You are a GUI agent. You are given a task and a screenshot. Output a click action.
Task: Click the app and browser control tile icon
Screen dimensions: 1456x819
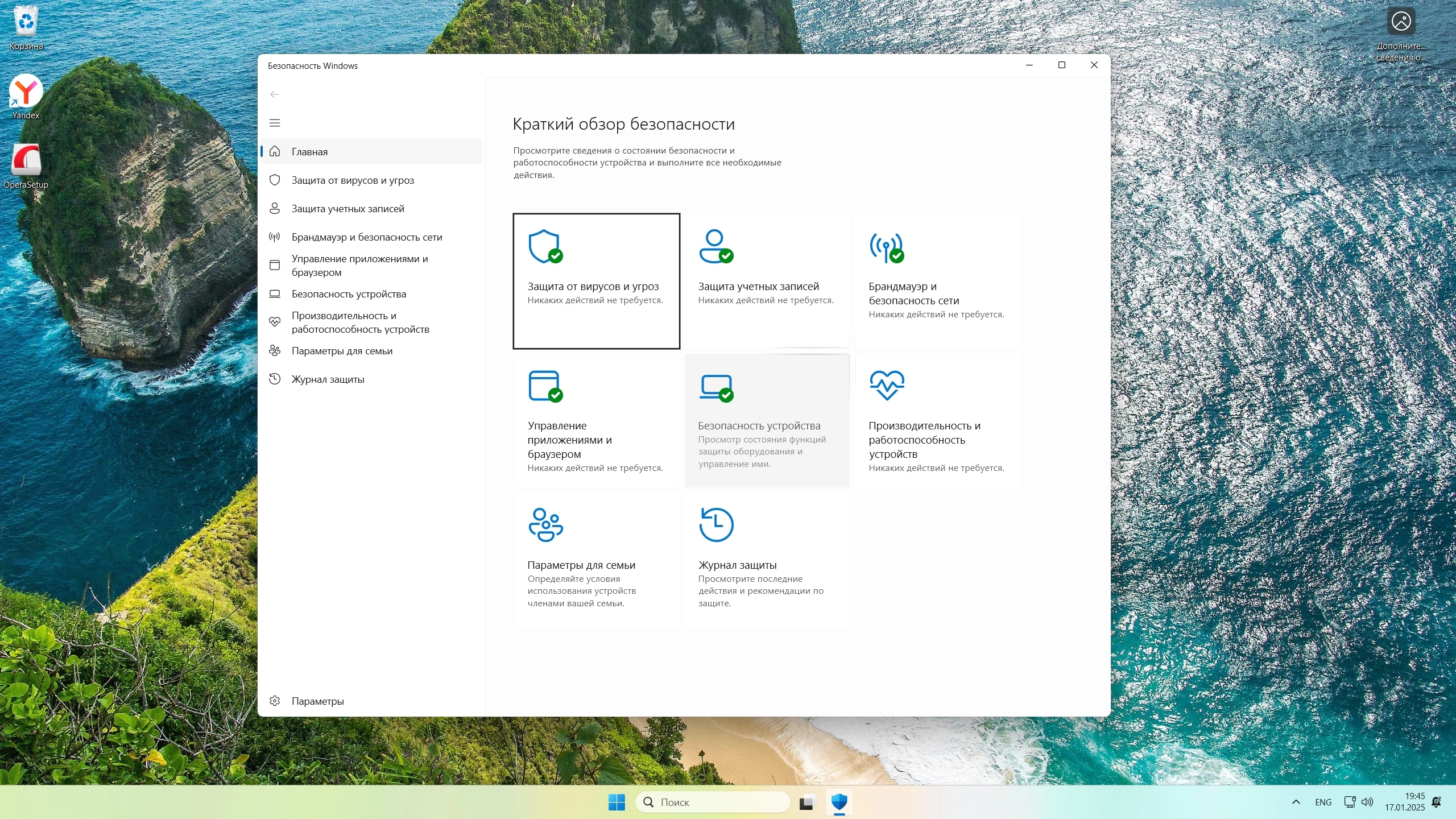pyautogui.click(x=545, y=386)
